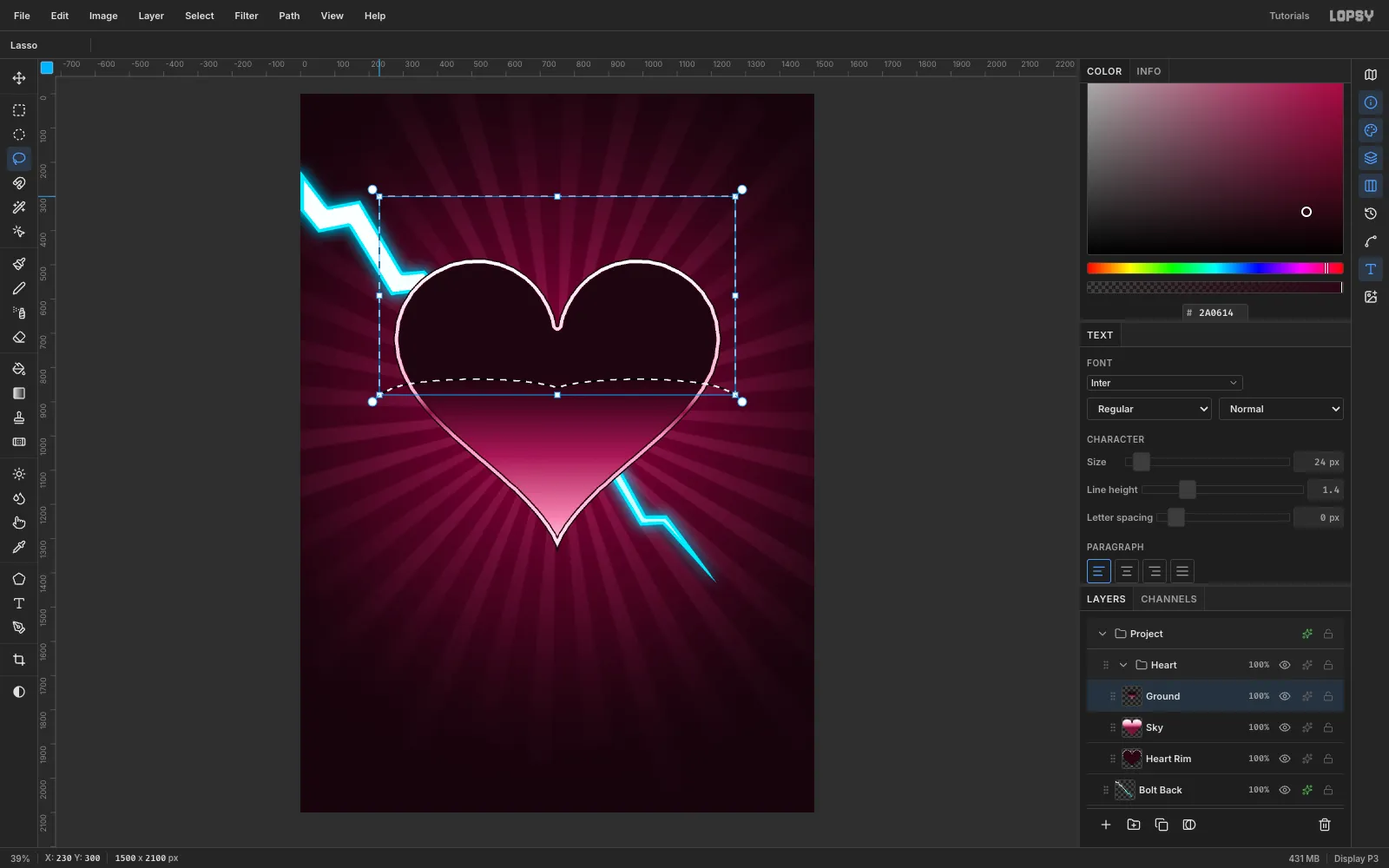
Task: Select the polygon shape tool
Action: point(19,579)
